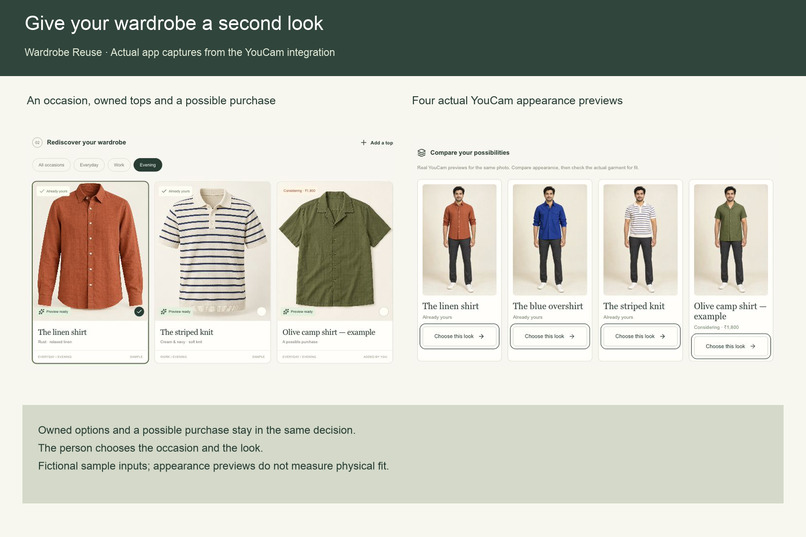Open the olive camp shirt product photo
The image size is (806, 537).
click(x=335, y=251)
